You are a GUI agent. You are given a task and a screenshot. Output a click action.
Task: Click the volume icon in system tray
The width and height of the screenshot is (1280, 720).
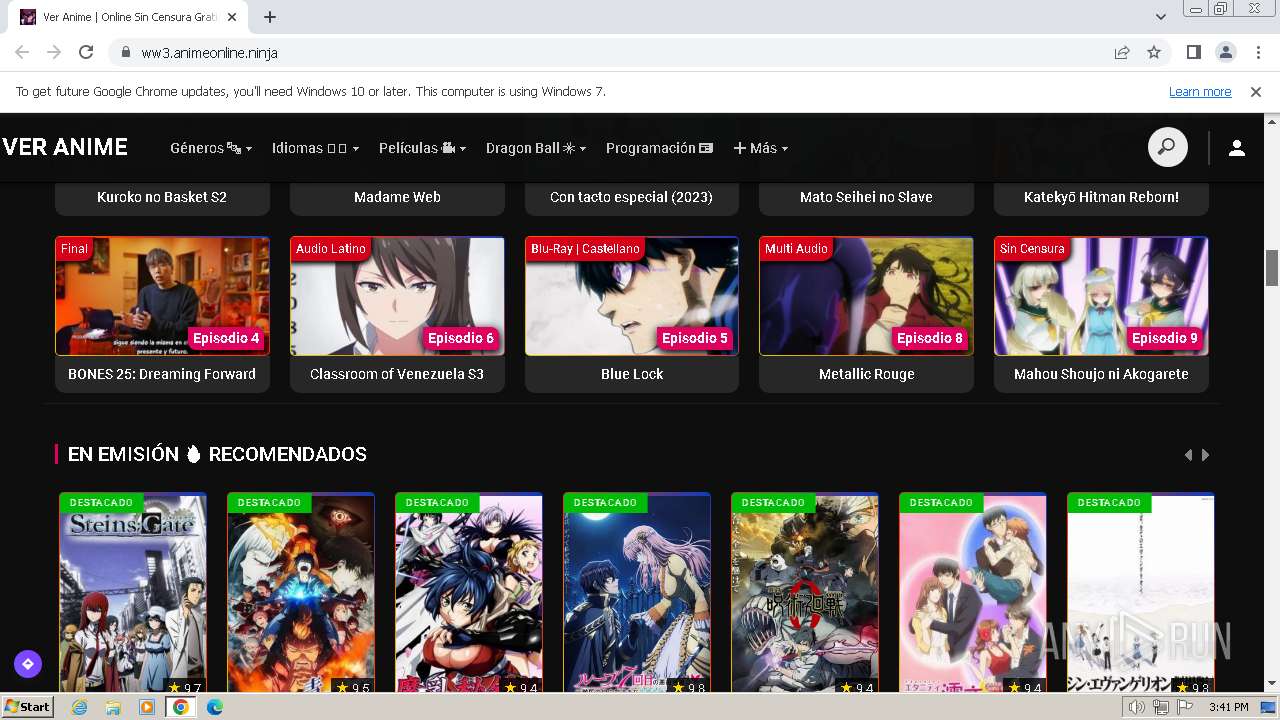click(x=1137, y=707)
